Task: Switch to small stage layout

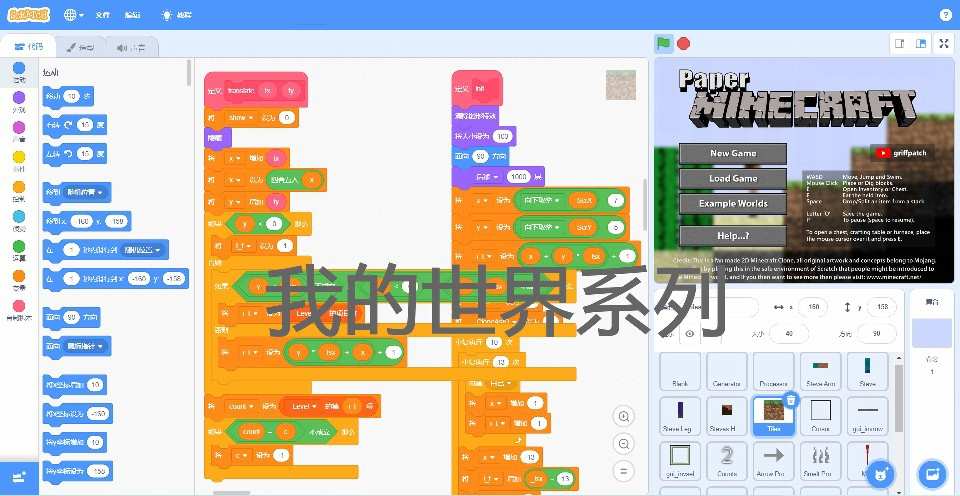Action: pos(899,43)
